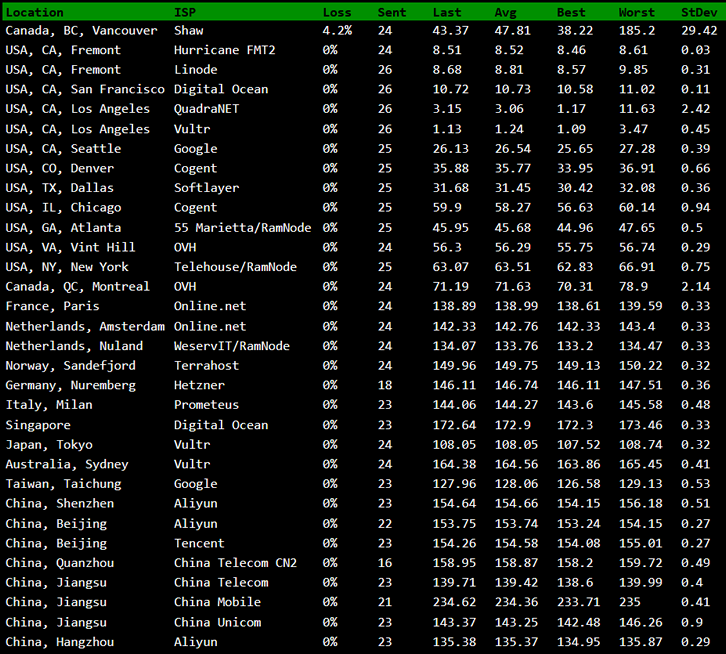Select the China, Shenzhen location
This screenshot has height=654, width=726.
tap(60, 503)
